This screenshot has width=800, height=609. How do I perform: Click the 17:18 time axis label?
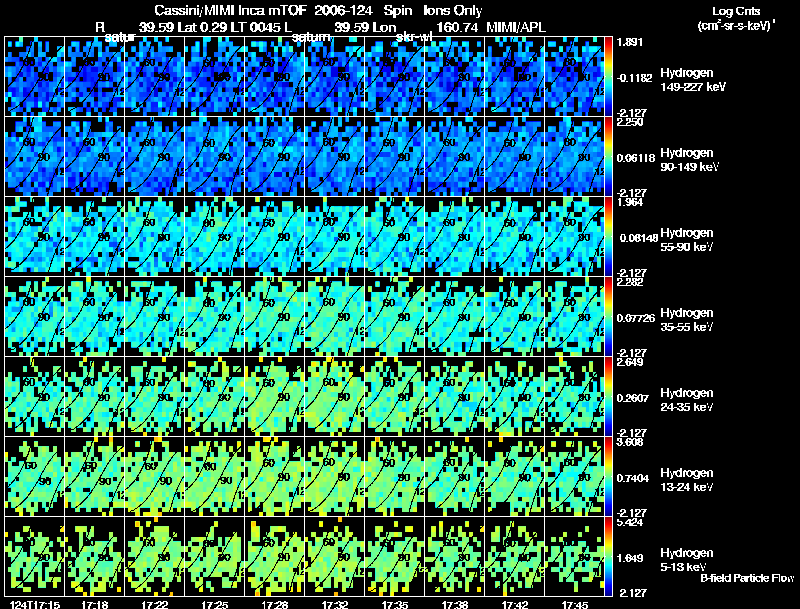(94, 605)
